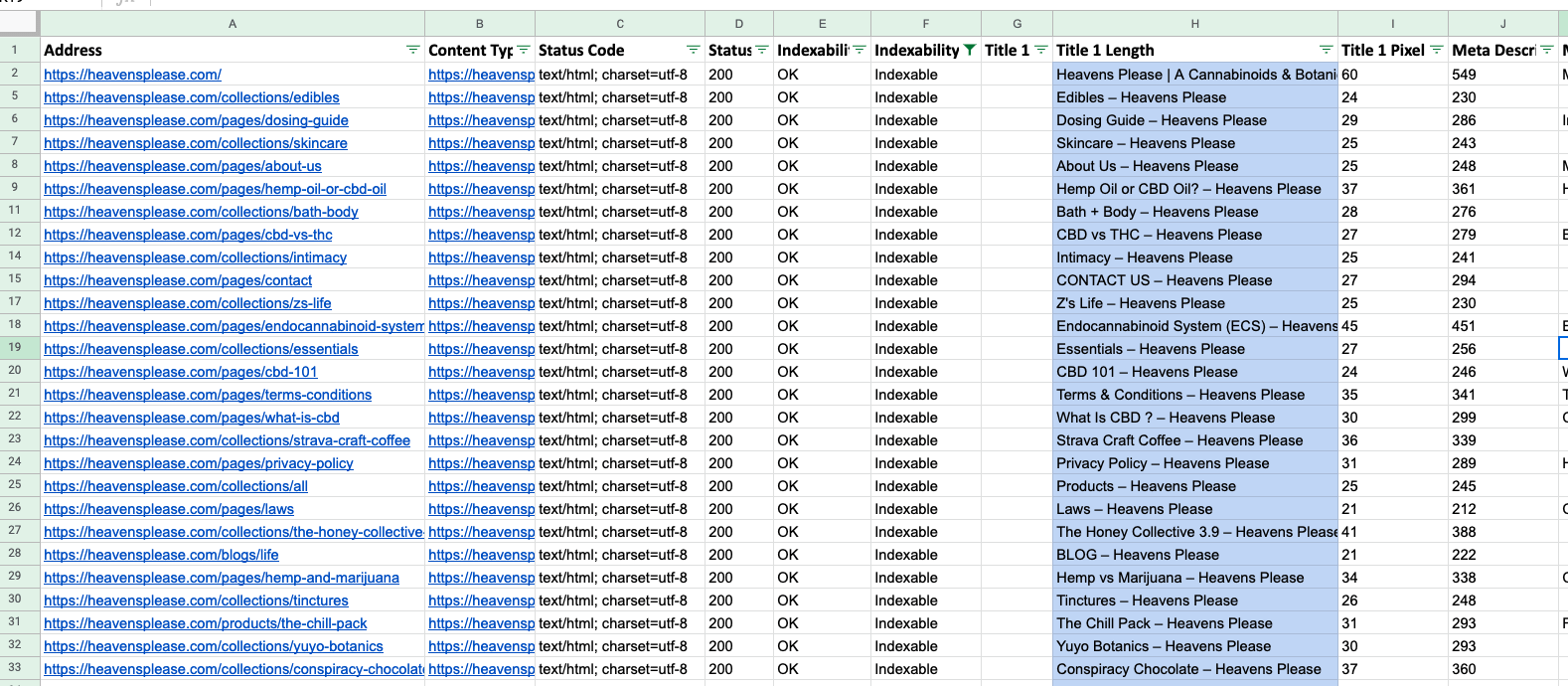This screenshot has width=1568, height=686.
Task: Select column C header
Action: (x=620, y=23)
